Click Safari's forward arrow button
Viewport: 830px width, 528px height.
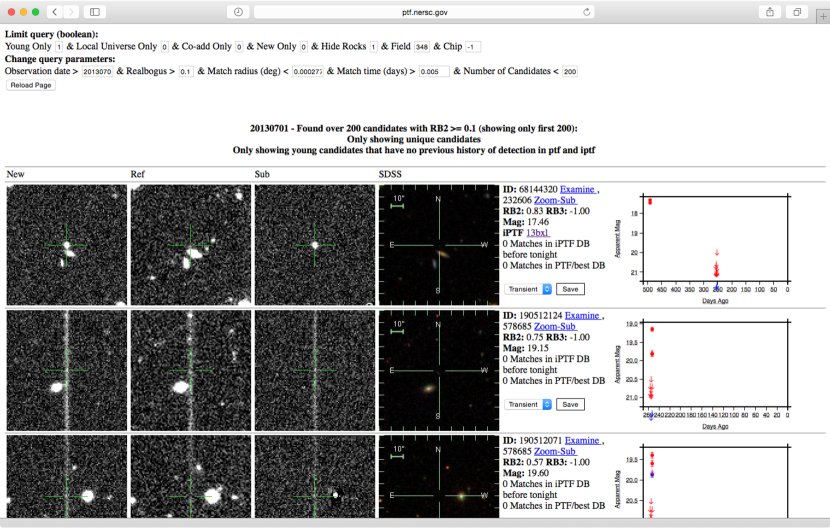71,12
